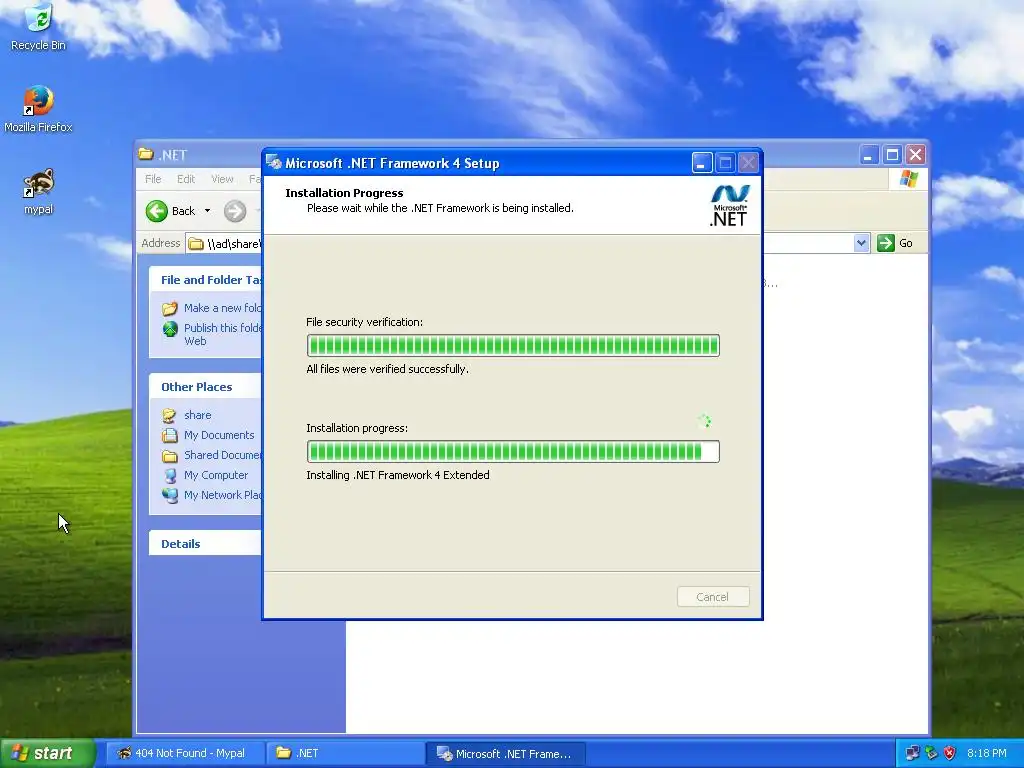Click the share folder icon in Other Places
Screen dimensions: 1024x768
[170, 415]
